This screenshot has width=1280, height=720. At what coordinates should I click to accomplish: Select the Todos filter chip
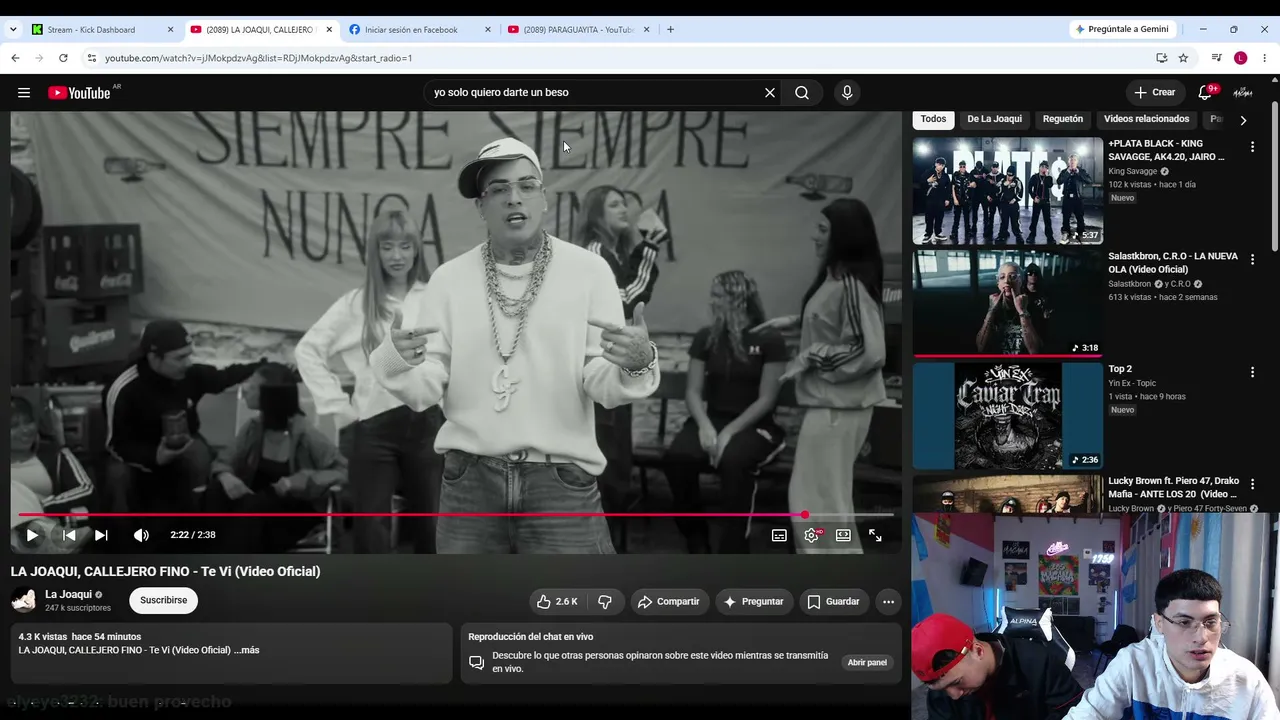933,119
